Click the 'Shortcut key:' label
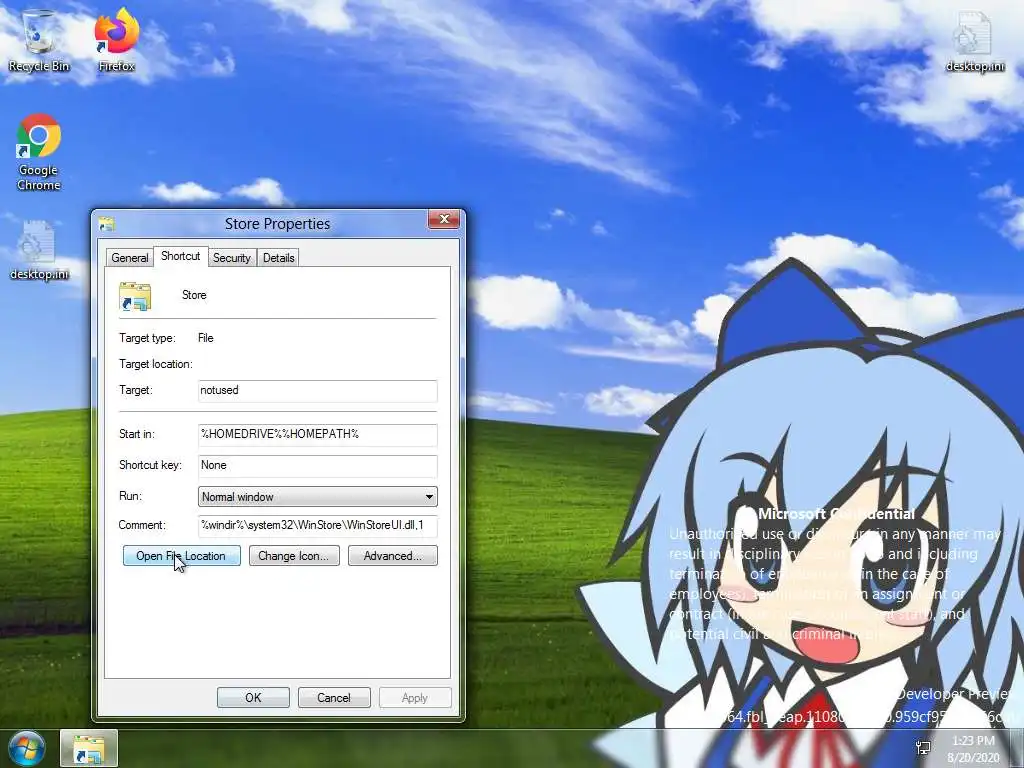Screen dimensions: 1024x768 pyautogui.click(x=150, y=465)
